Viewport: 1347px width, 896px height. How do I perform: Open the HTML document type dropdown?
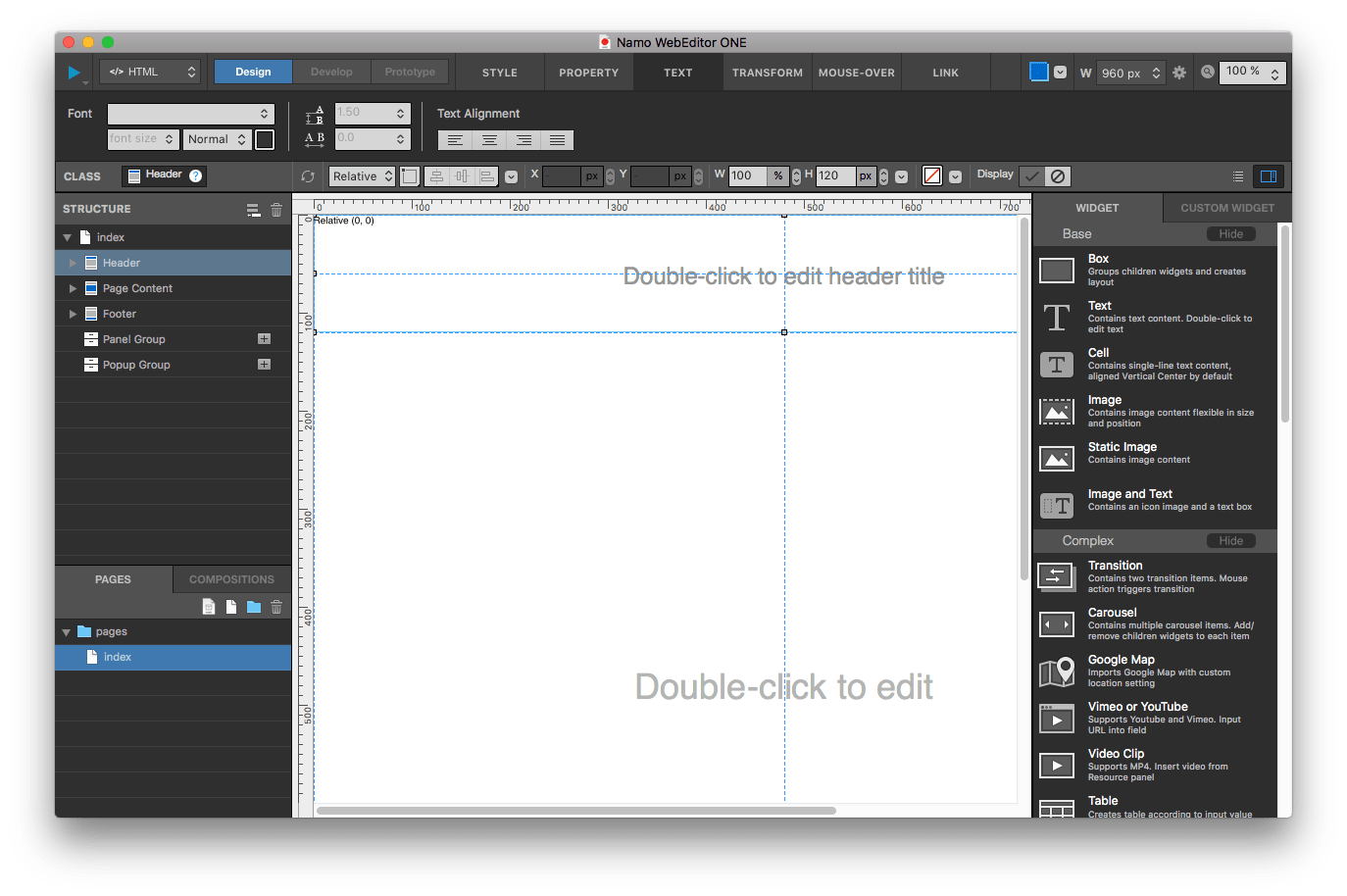[152, 73]
